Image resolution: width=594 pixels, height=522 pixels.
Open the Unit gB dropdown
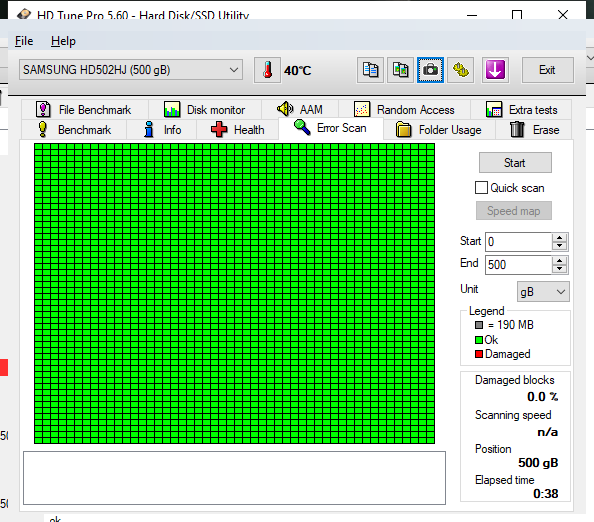(x=543, y=292)
